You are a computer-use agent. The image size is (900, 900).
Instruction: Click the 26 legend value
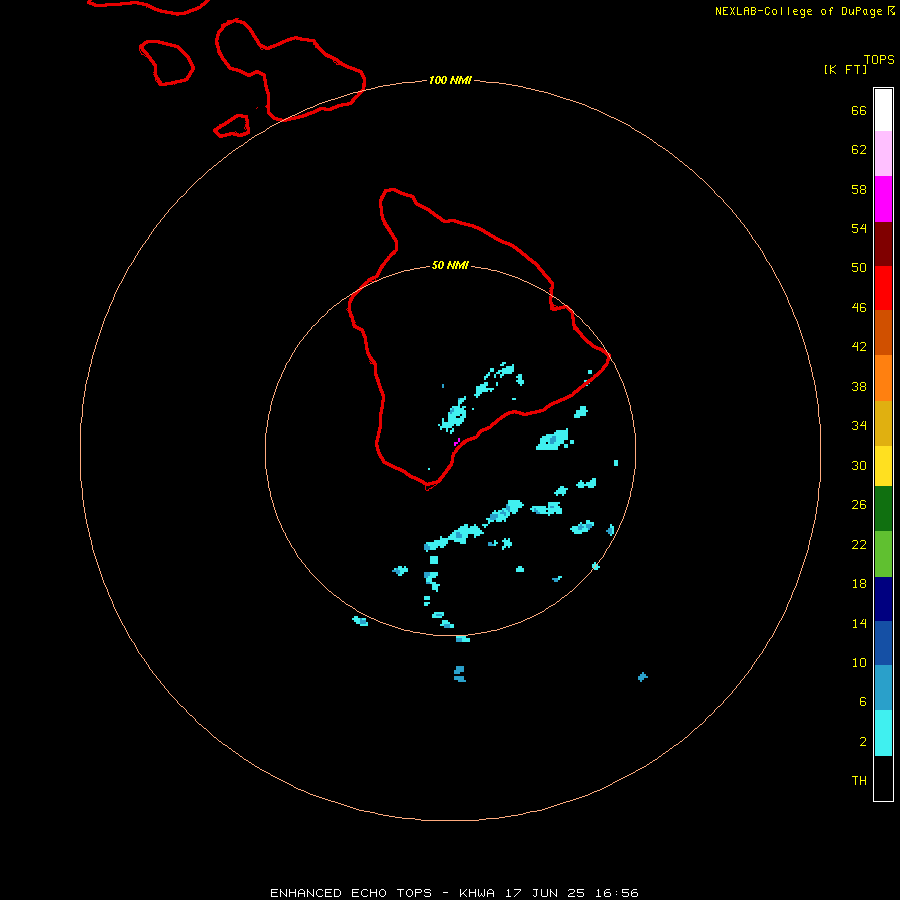click(859, 505)
